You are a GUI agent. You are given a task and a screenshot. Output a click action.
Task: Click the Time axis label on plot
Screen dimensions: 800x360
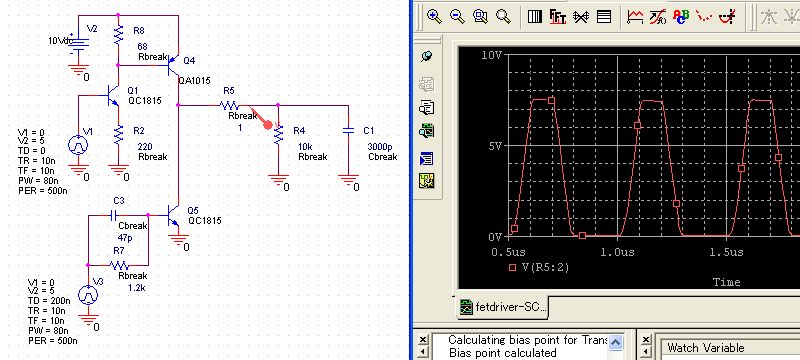point(727,282)
